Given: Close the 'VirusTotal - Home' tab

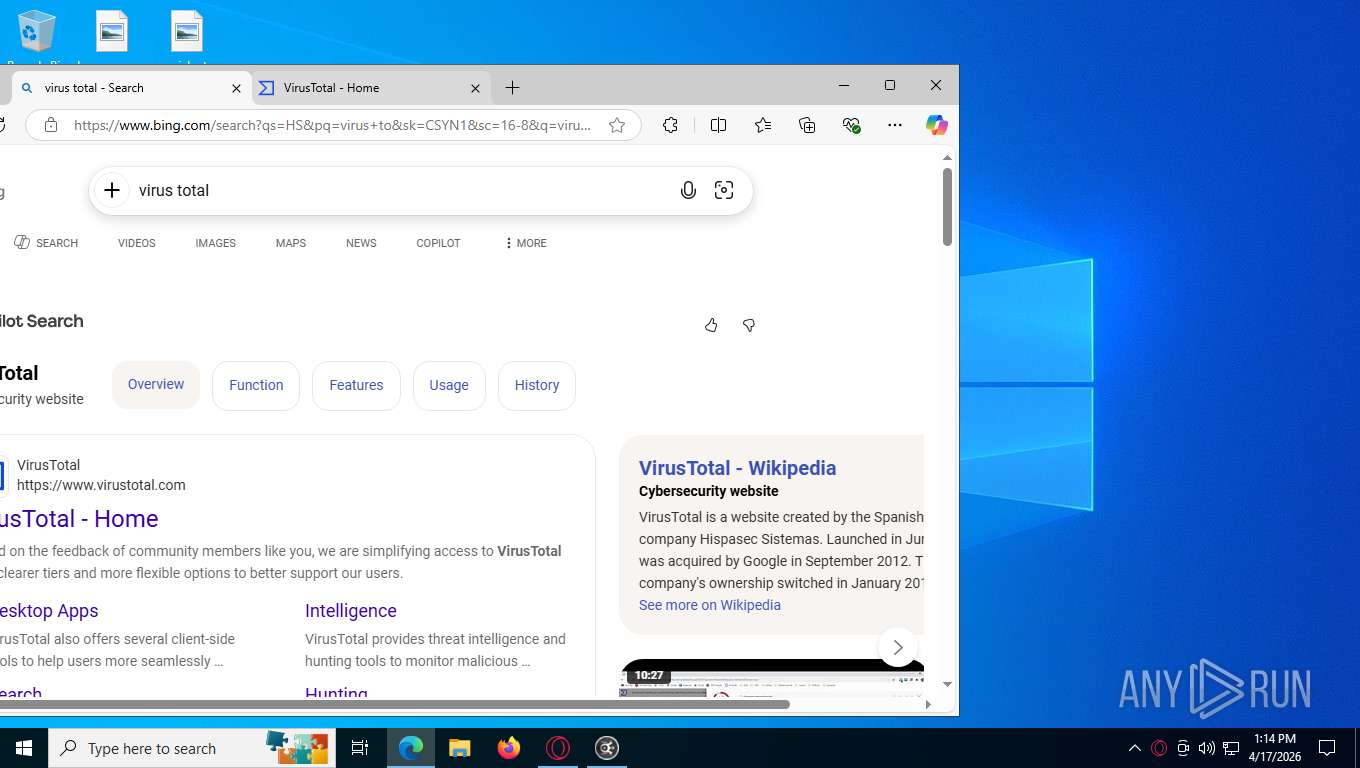Looking at the screenshot, I should pyautogui.click(x=475, y=88).
